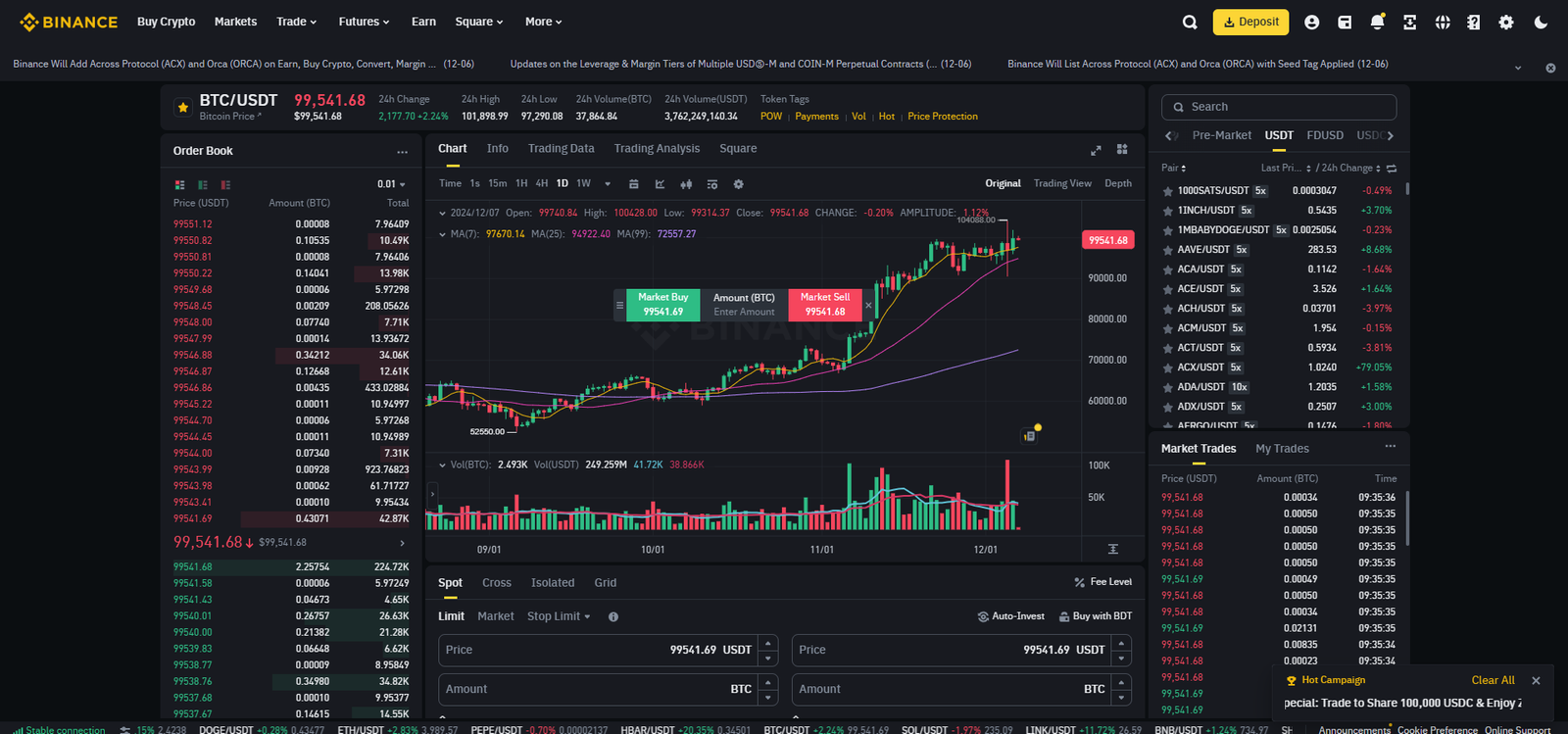Open the user profile icon

(x=1312, y=22)
